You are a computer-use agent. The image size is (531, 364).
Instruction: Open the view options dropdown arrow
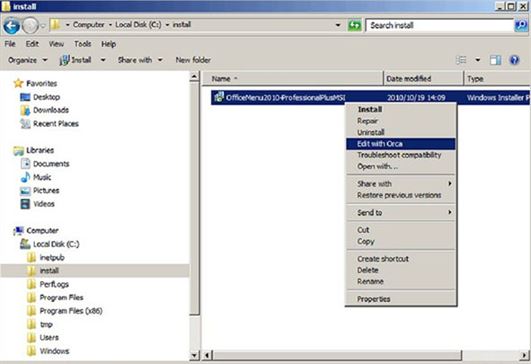(x=477, y=60)
